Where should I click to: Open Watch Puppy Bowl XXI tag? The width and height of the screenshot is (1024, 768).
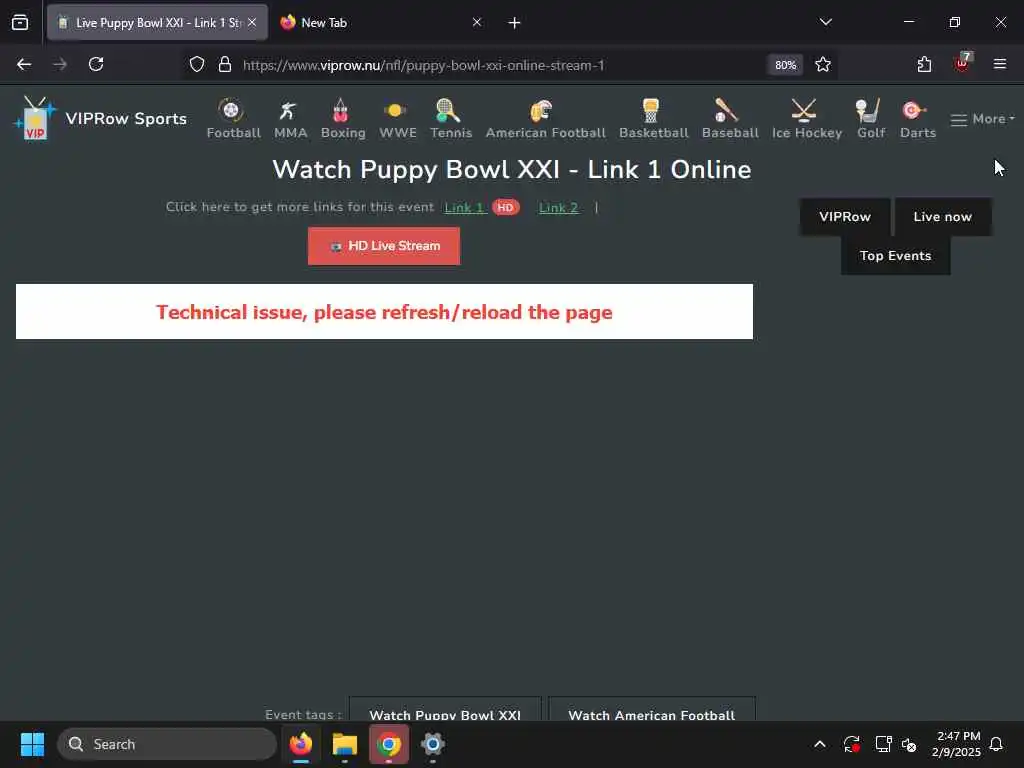pos(445,710)
